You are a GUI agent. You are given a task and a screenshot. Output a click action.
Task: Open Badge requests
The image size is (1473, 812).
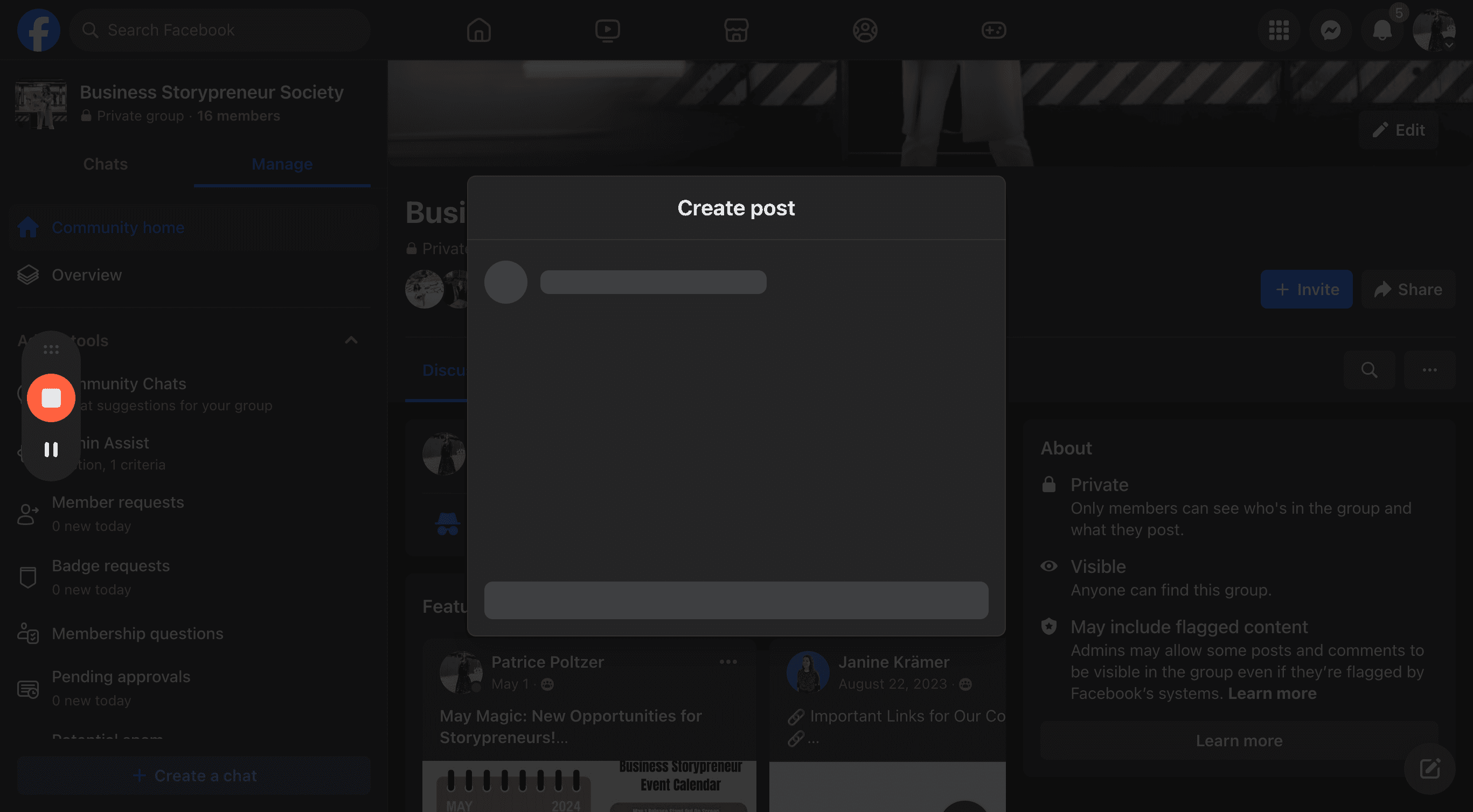tap(194, 577)
